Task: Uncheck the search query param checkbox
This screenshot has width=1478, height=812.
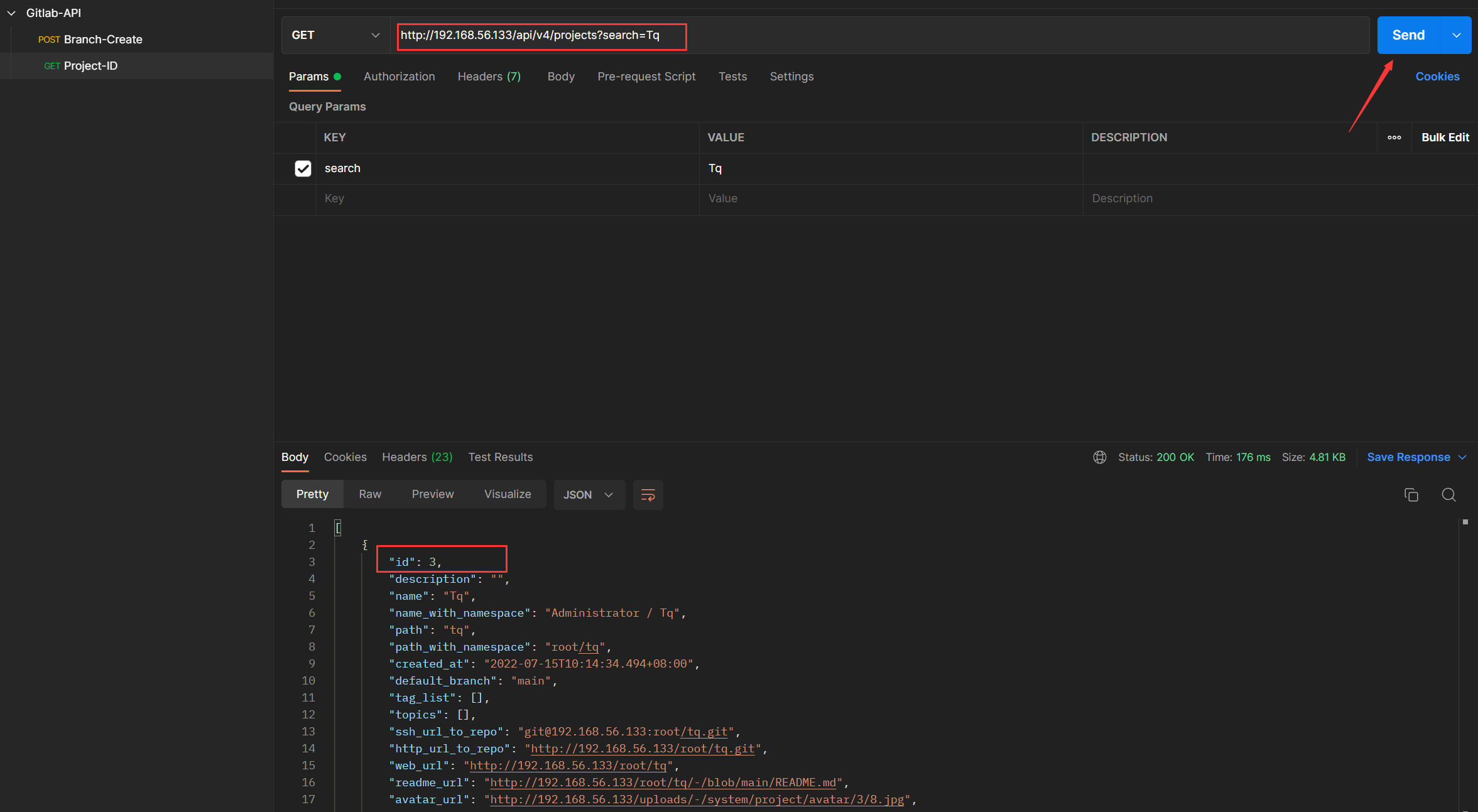Action: [303, 168]
